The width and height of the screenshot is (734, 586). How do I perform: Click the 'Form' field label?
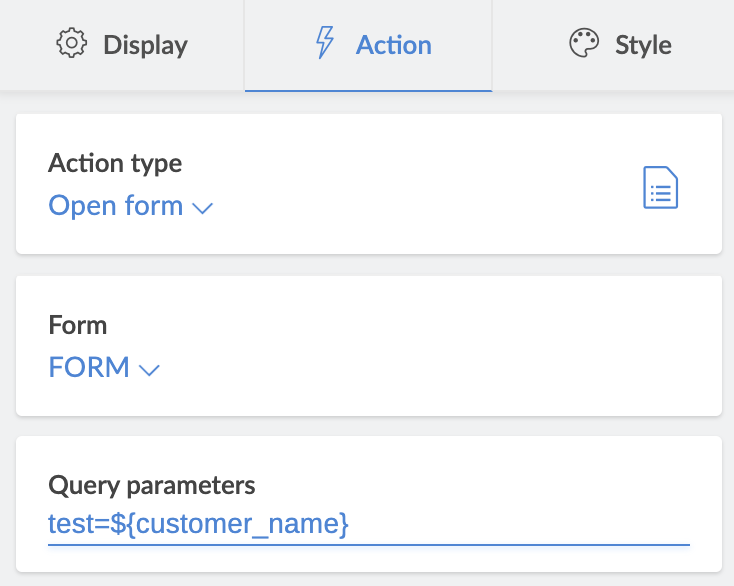[x=78, y=325]
